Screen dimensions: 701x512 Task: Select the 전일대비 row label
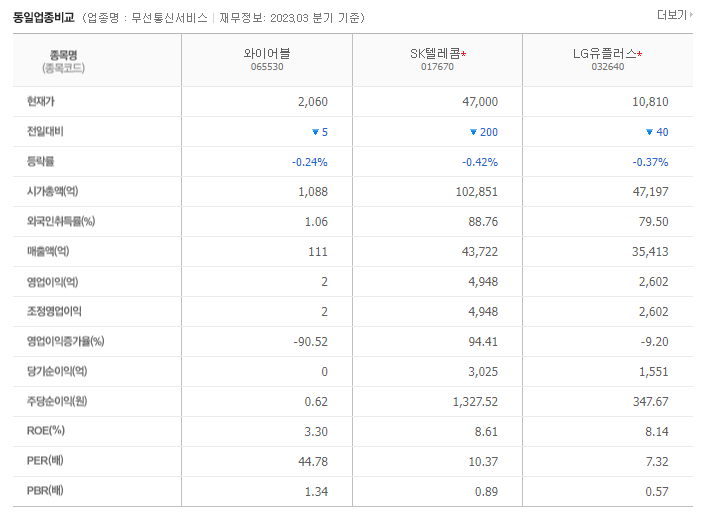pyautogui.click(x=45, y=131)
